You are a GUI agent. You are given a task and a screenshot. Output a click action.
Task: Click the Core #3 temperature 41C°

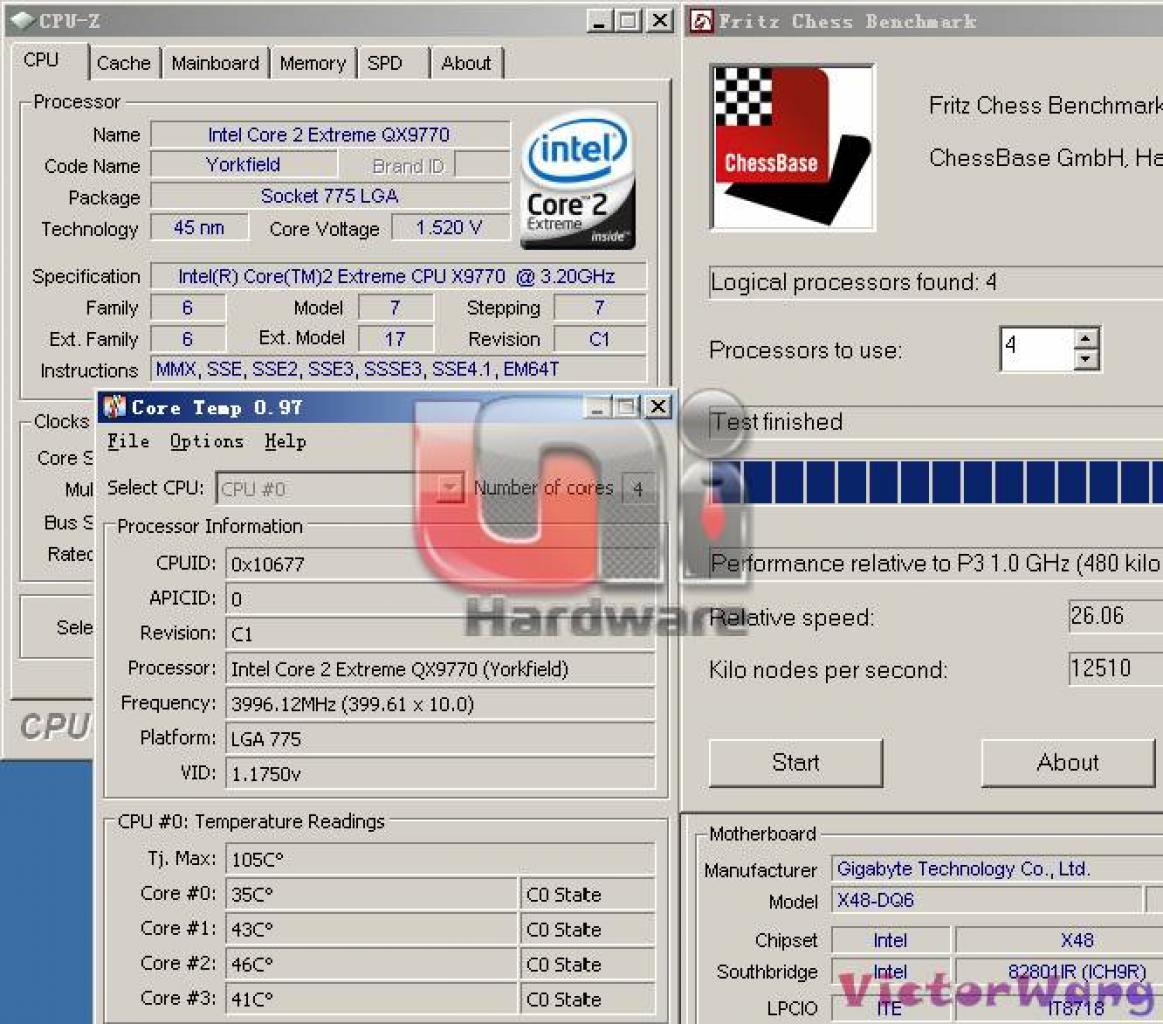pyautogui.click(x=371, y=999)
